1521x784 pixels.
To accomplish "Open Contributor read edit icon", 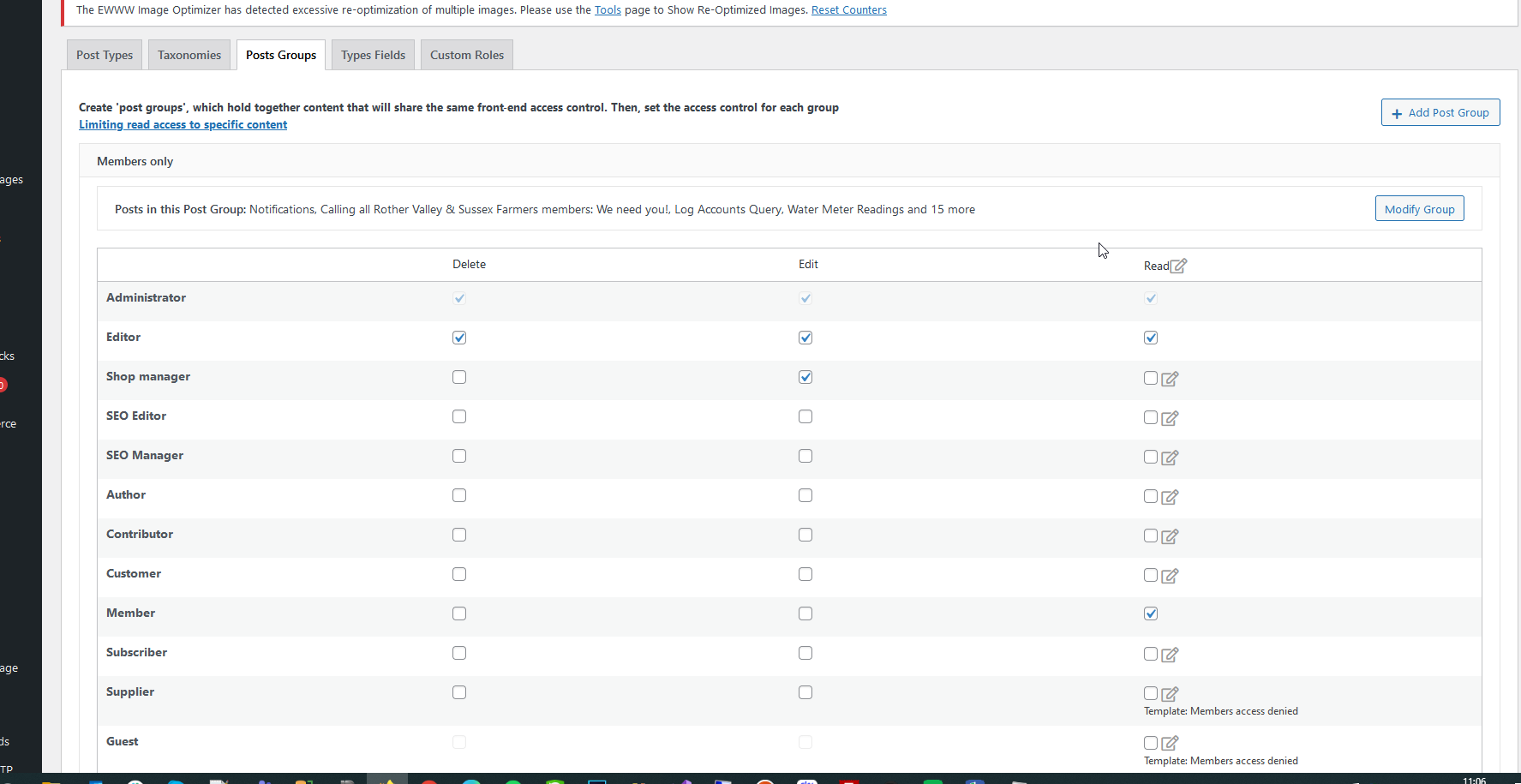I will [x=1170, y=536].
